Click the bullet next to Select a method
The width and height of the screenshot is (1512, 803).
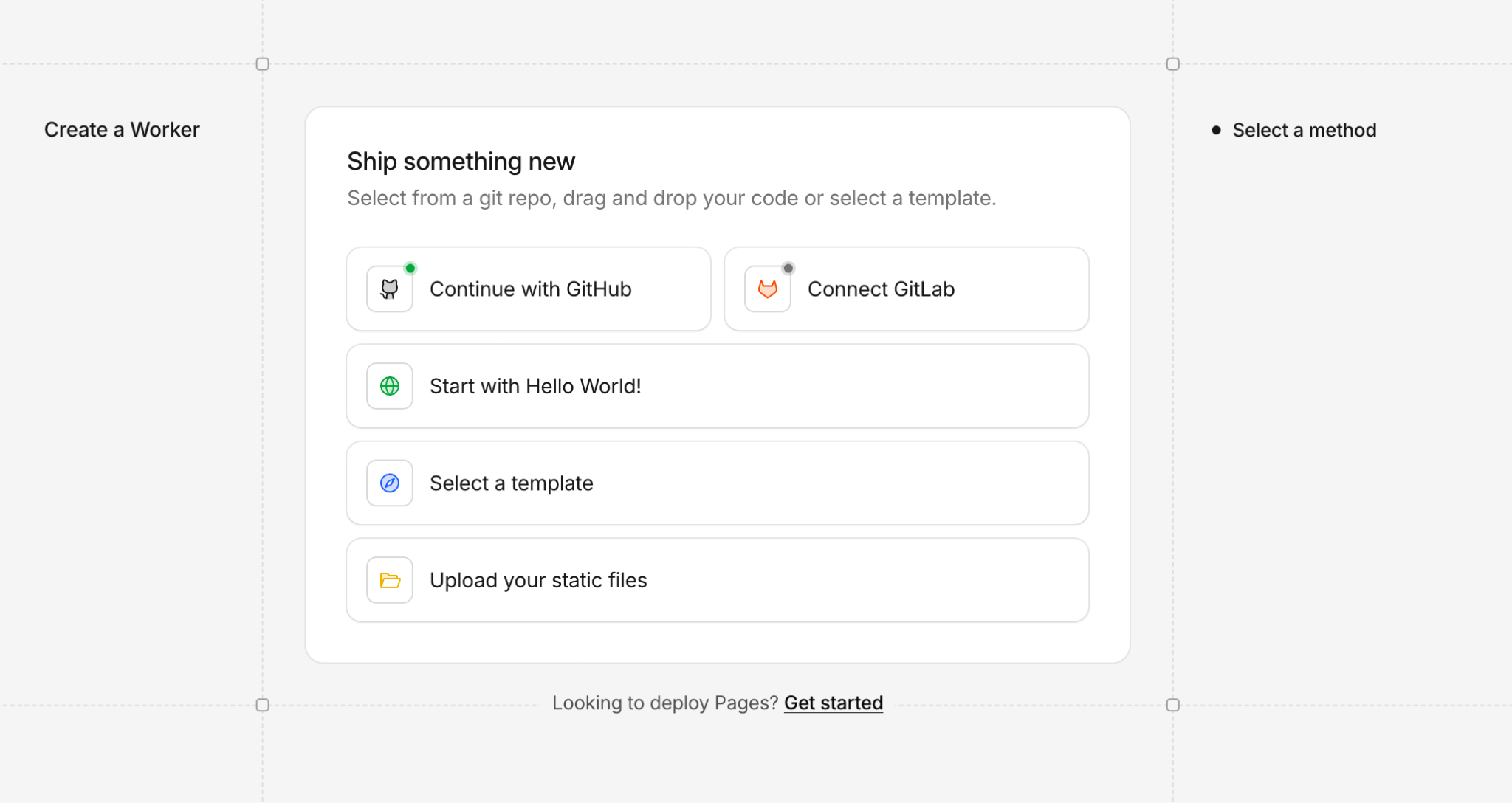(1217, 129)
